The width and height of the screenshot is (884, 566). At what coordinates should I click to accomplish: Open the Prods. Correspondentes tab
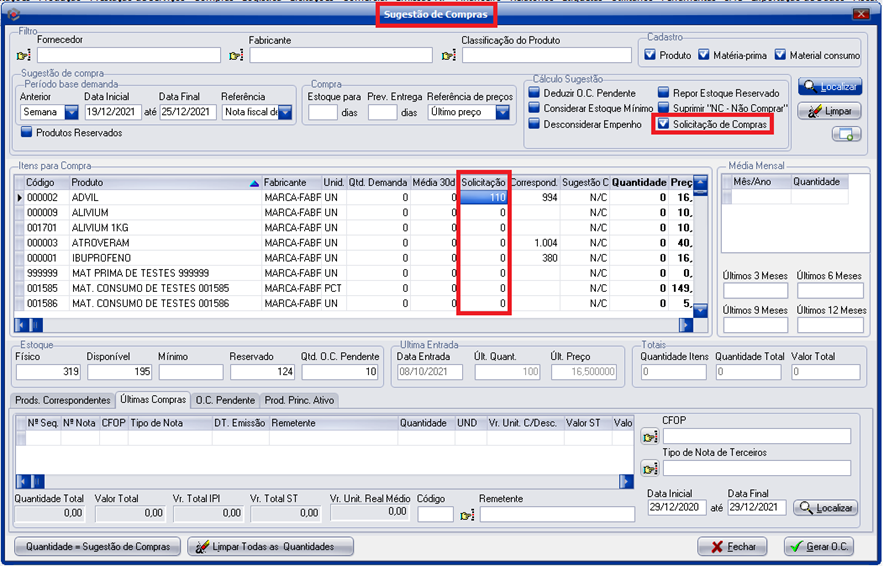tap(62, 400)
